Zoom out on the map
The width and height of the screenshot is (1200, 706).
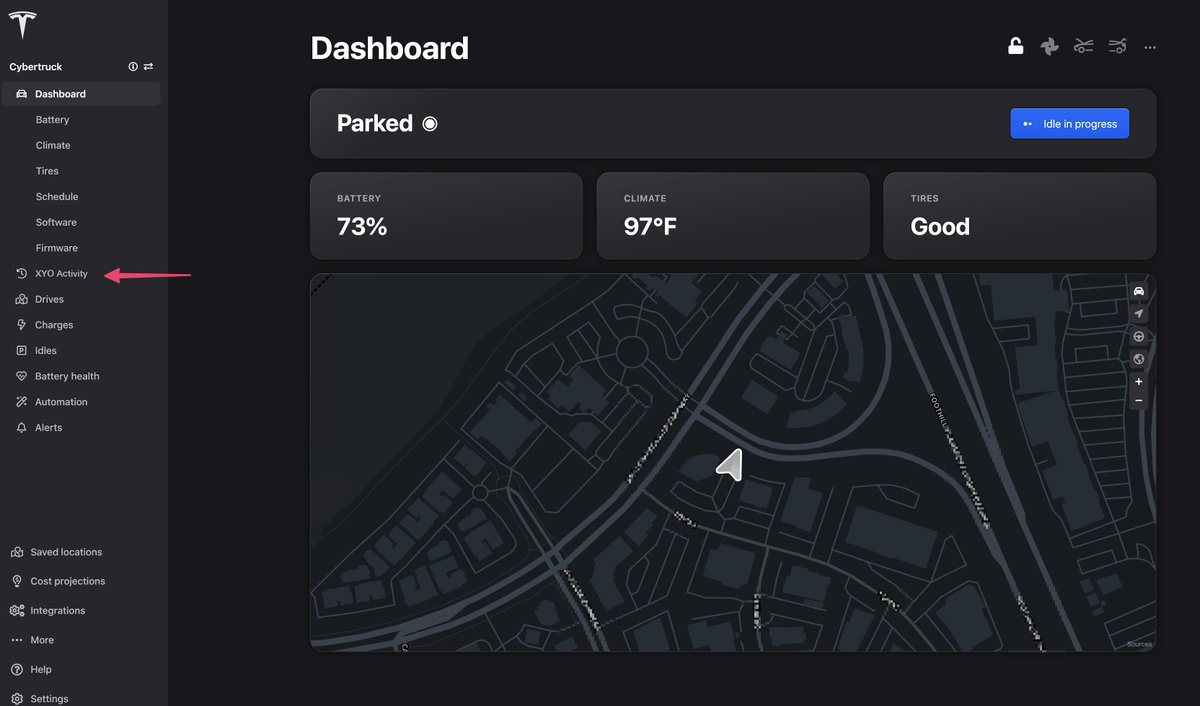(x=1138, y=401)
